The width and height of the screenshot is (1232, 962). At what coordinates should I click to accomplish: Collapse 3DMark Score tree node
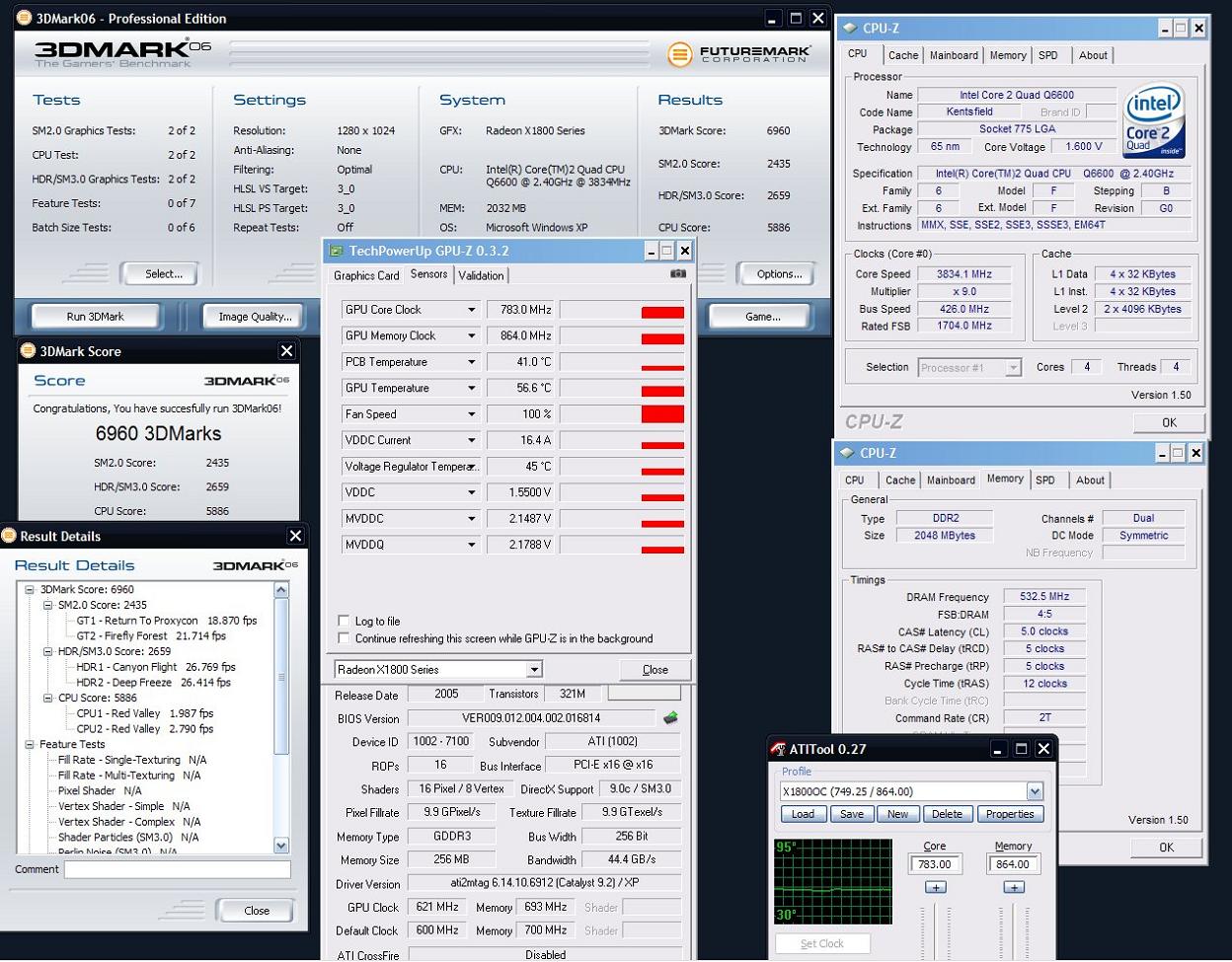pyautogui.click(x=30, y=589)
